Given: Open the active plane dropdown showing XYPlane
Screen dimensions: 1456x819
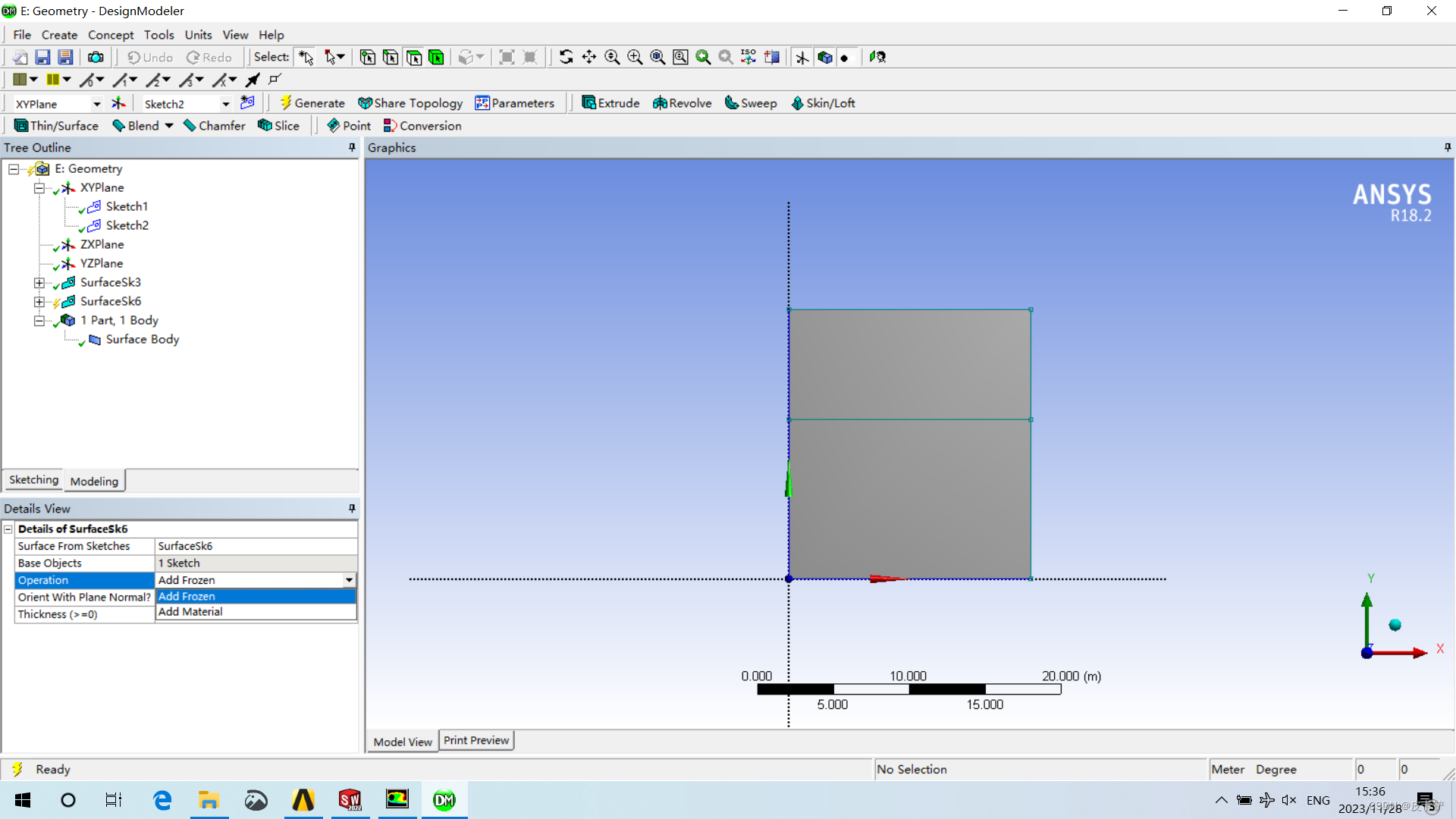Looking at the screenshot, I should [x=96, y=103].
